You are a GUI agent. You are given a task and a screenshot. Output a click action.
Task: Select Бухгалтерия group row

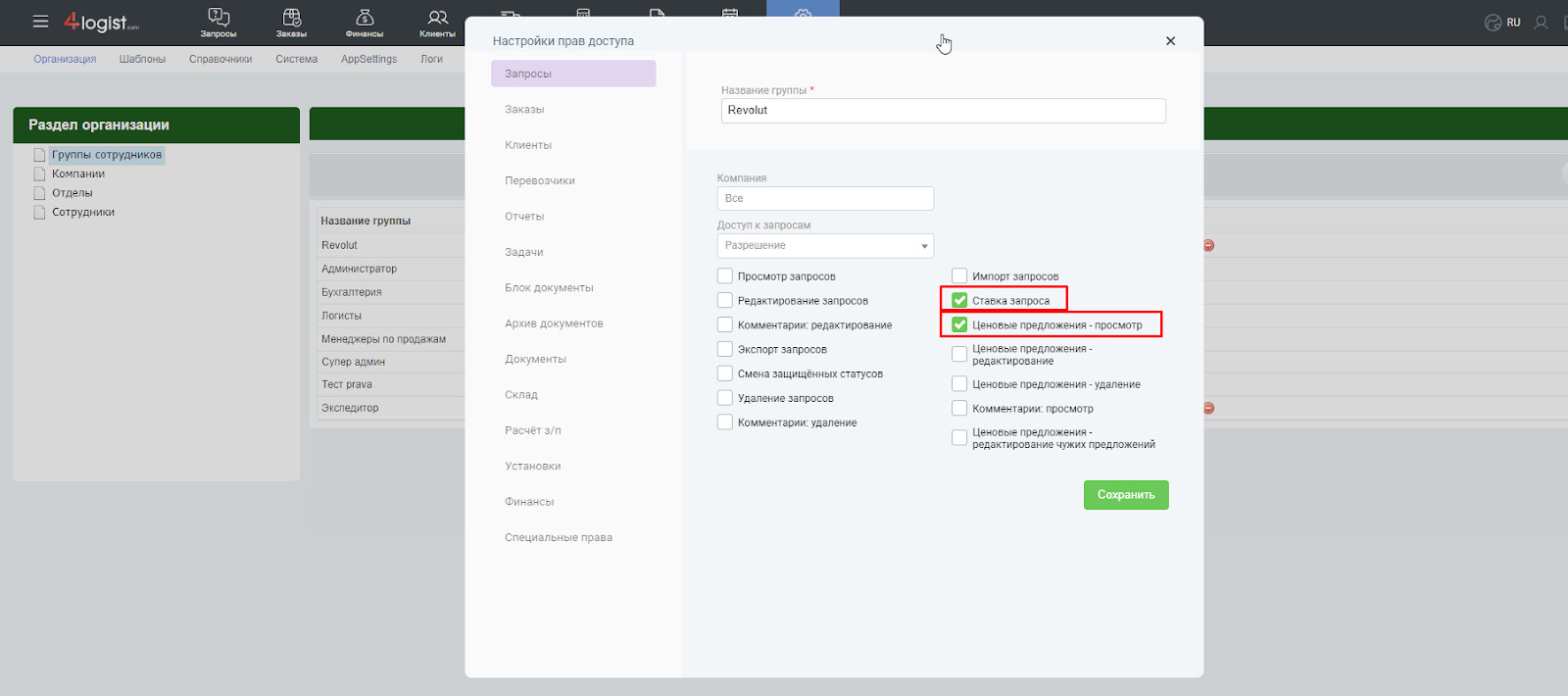point(351,292)
